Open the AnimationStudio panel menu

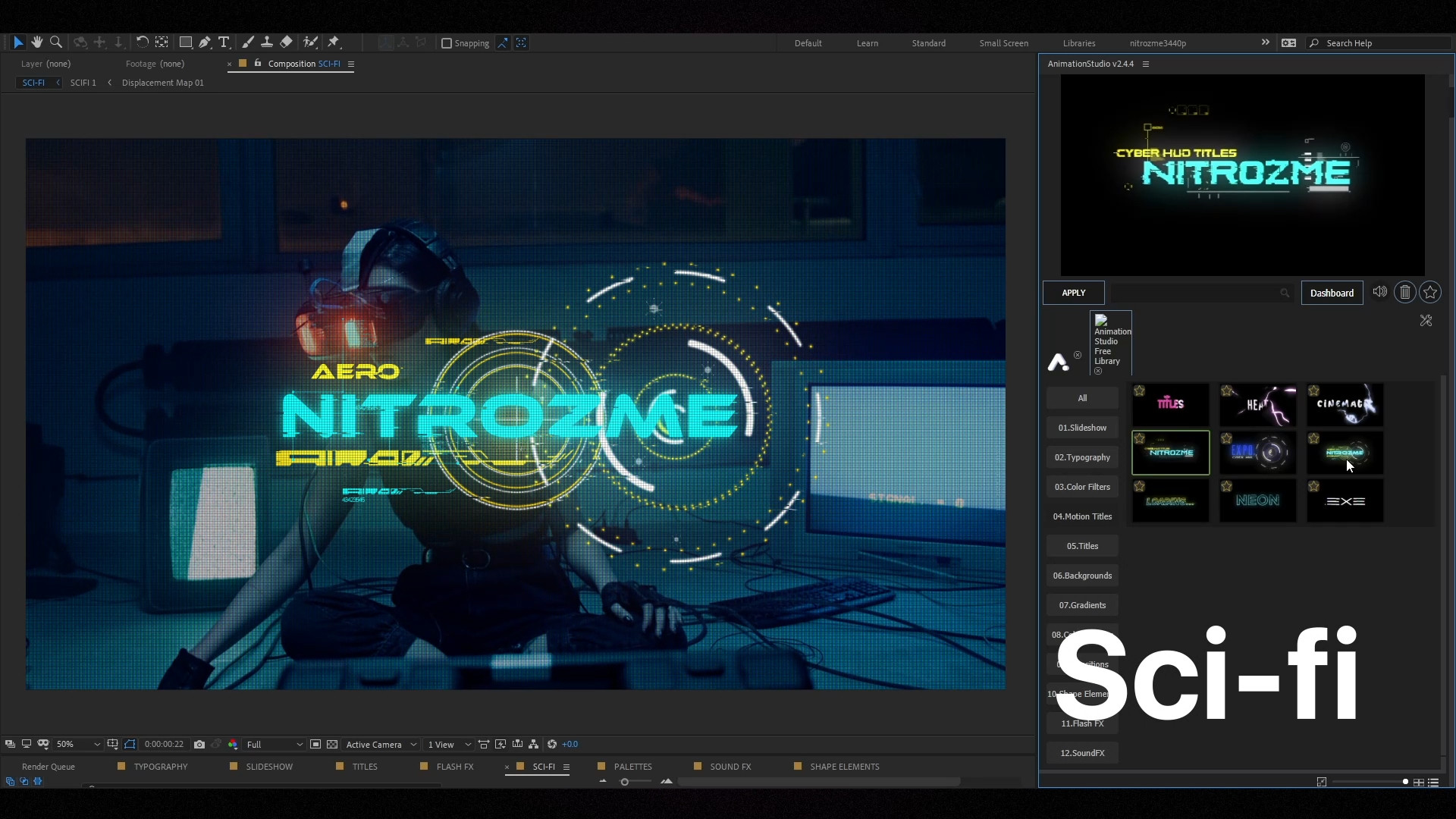[1146, 64]
